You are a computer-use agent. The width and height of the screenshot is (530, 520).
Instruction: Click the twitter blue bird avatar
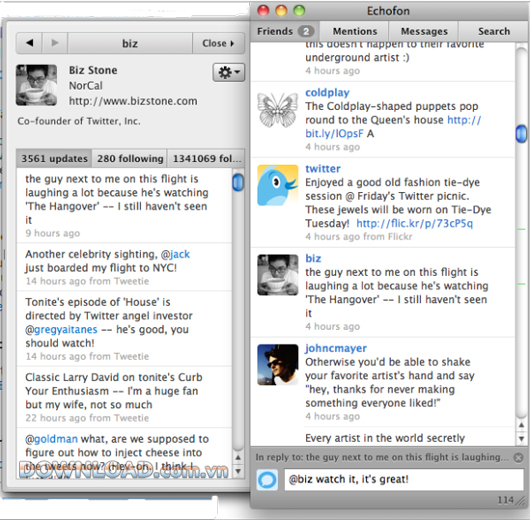pos(278,185)
